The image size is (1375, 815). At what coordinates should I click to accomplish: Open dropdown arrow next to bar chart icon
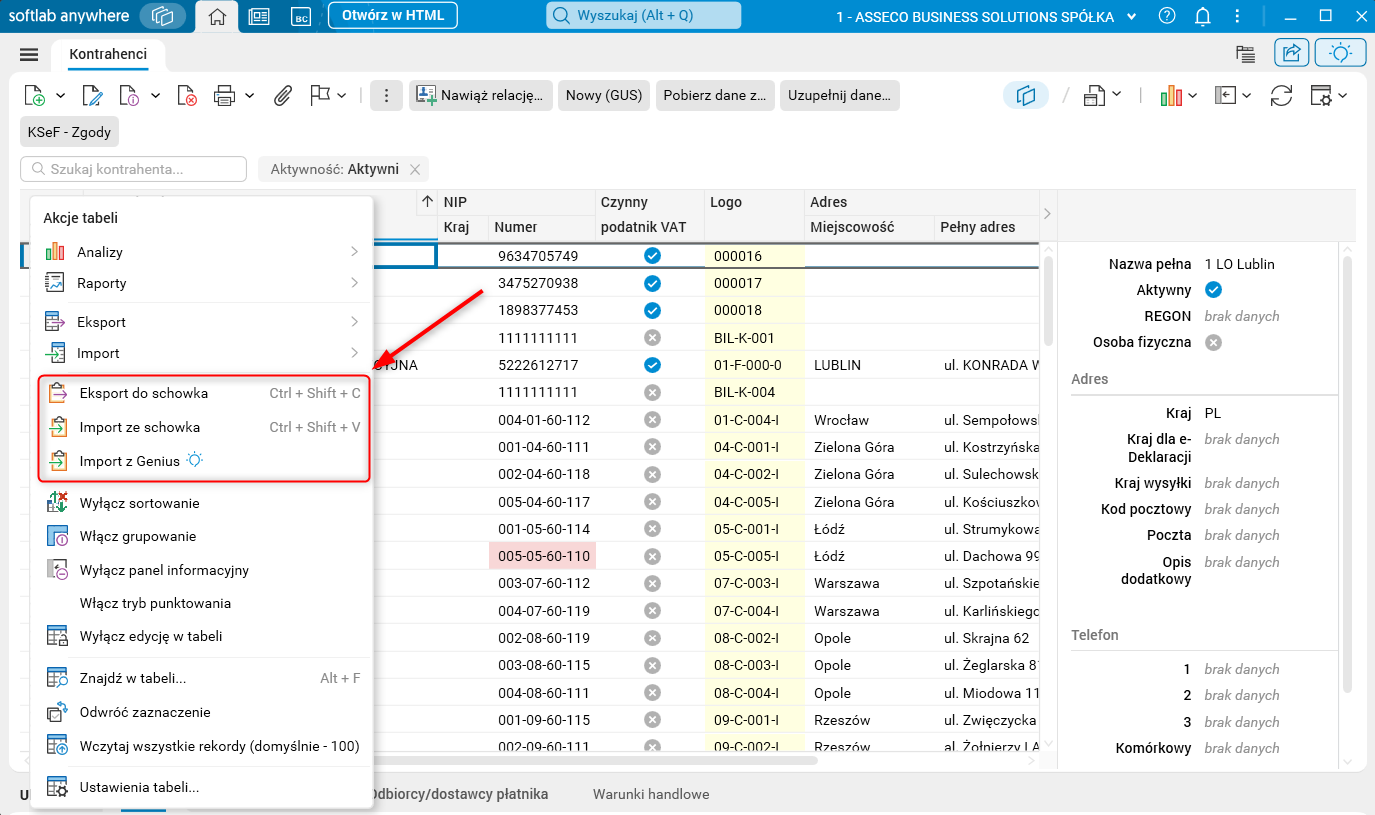coord(1193,95)
